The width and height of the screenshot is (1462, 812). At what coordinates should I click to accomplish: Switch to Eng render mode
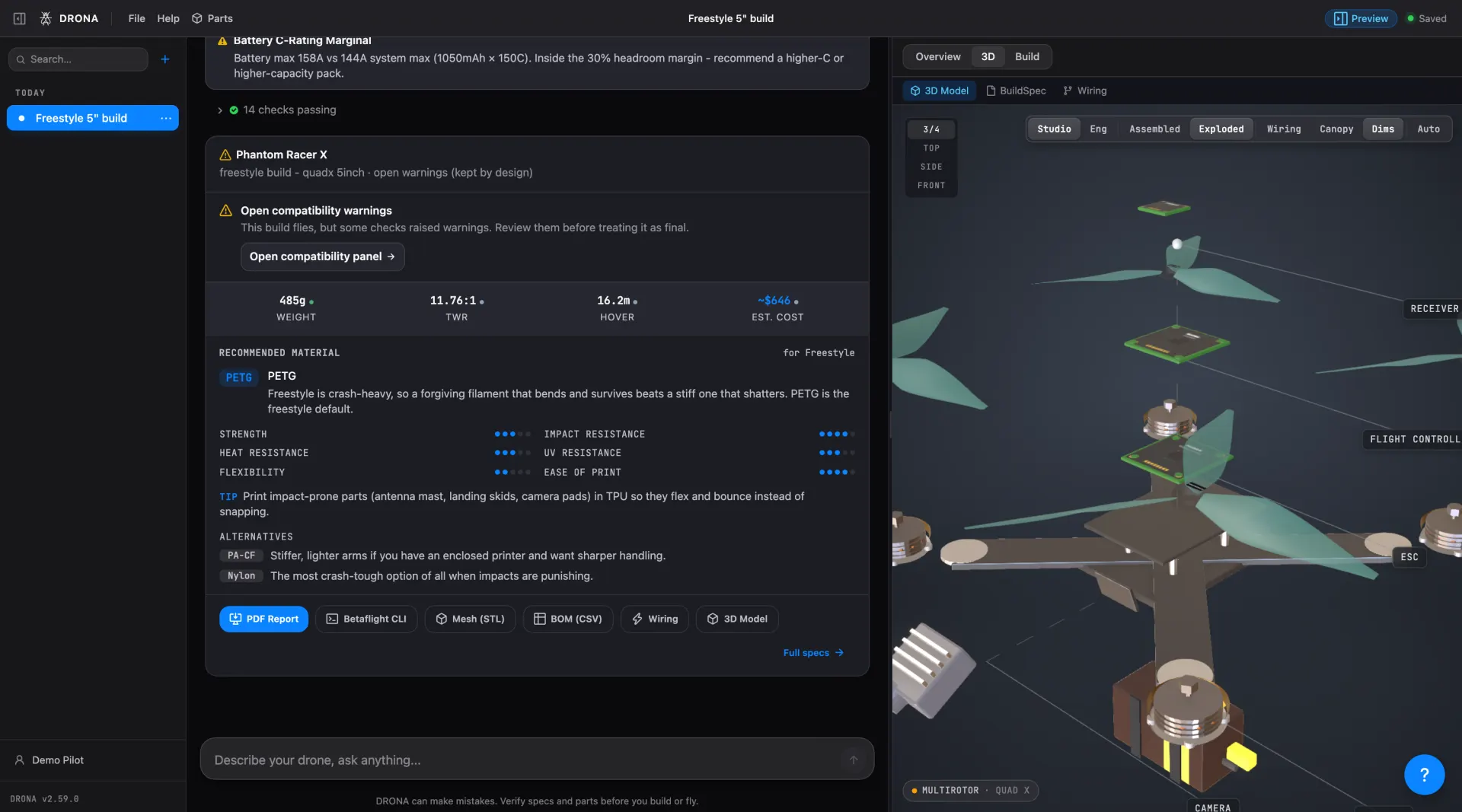pos(1098,129)
